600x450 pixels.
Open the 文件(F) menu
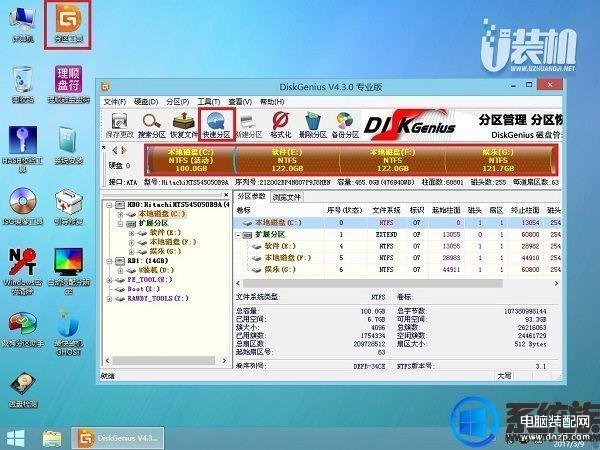coord(115,102)
